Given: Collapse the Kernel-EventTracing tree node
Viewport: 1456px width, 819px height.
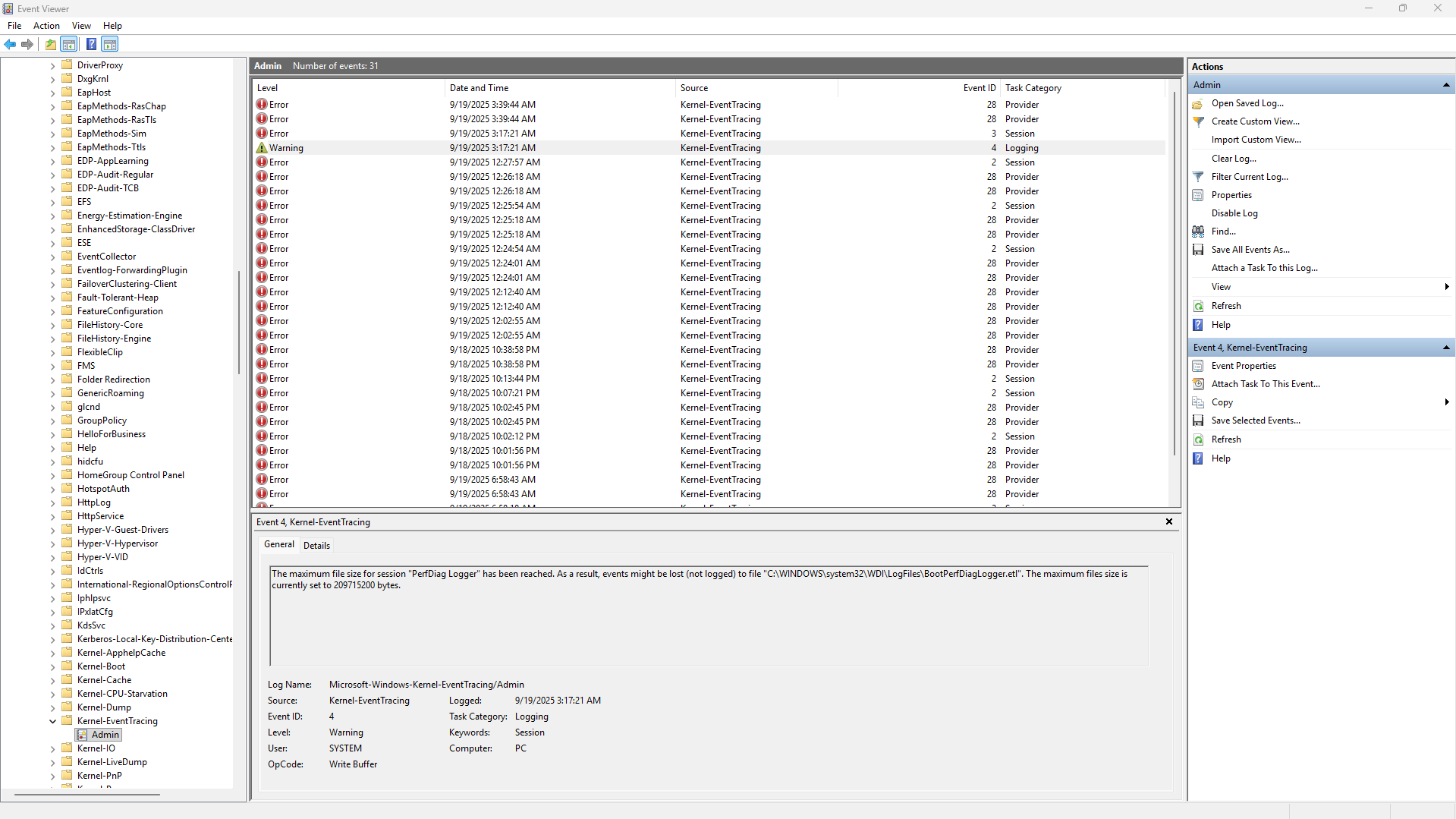Looking at the screenshot, I should pyautogui.click(x=53, y=720).
